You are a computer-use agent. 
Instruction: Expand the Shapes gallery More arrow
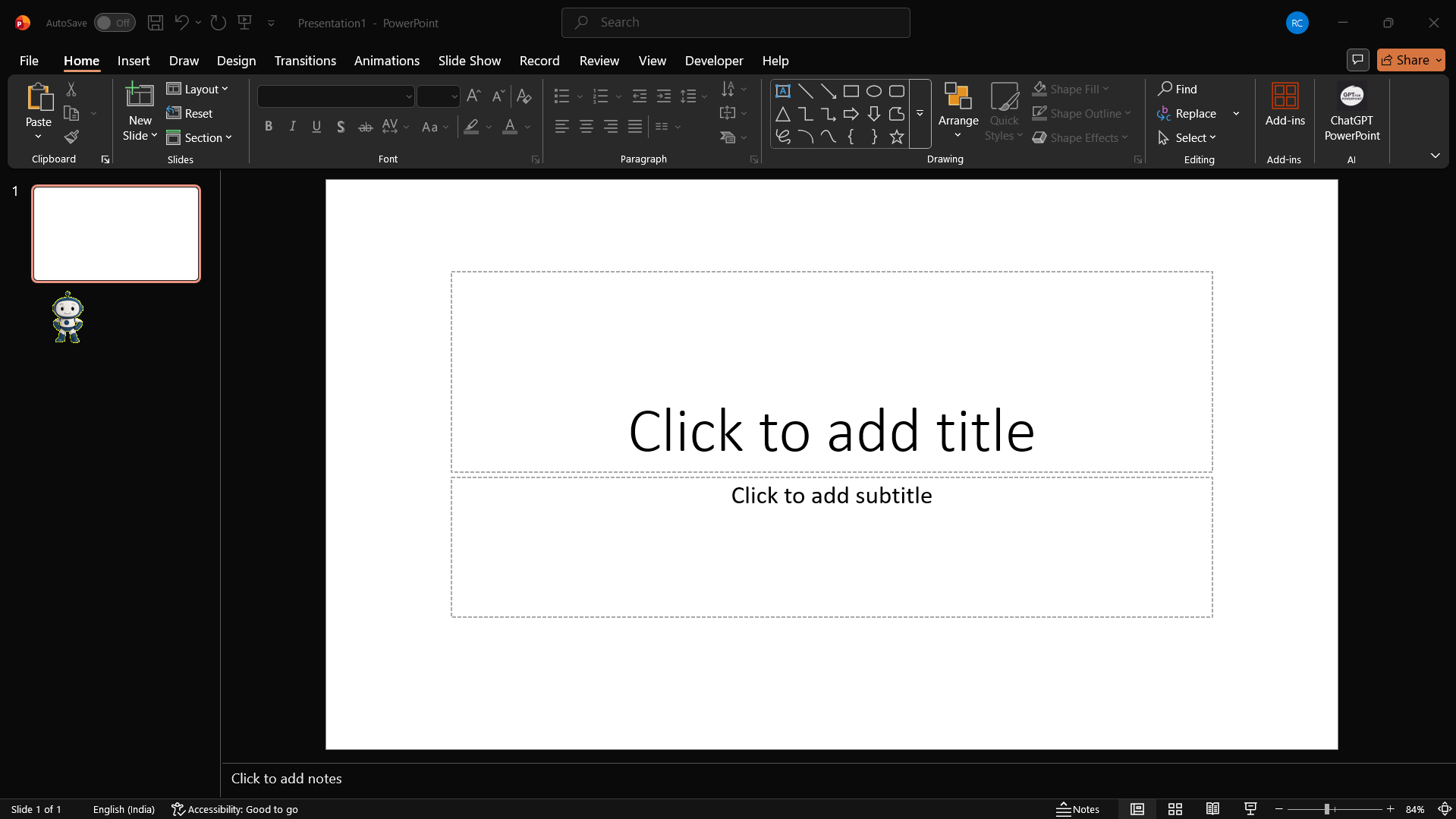pos(920,114)
